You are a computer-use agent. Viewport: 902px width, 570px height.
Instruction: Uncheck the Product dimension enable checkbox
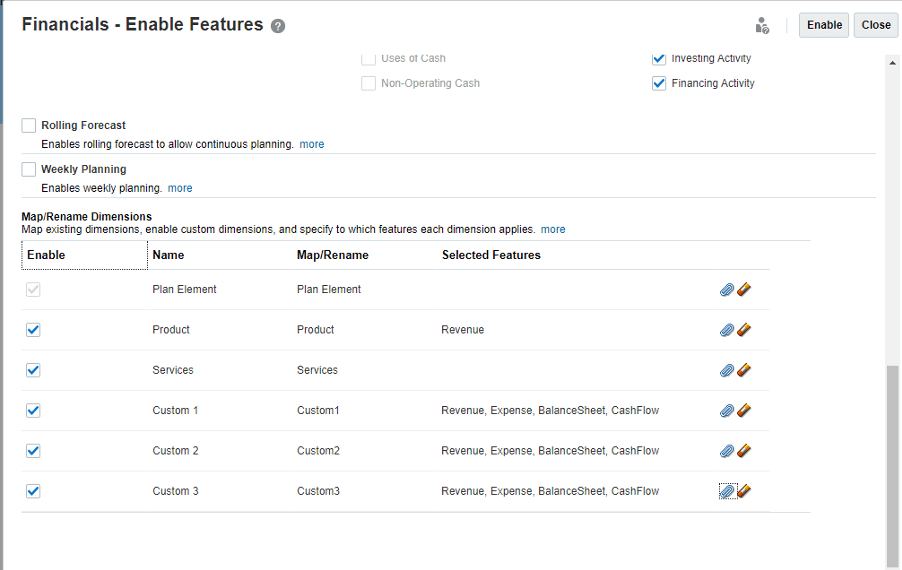click(x=33, y=330)
